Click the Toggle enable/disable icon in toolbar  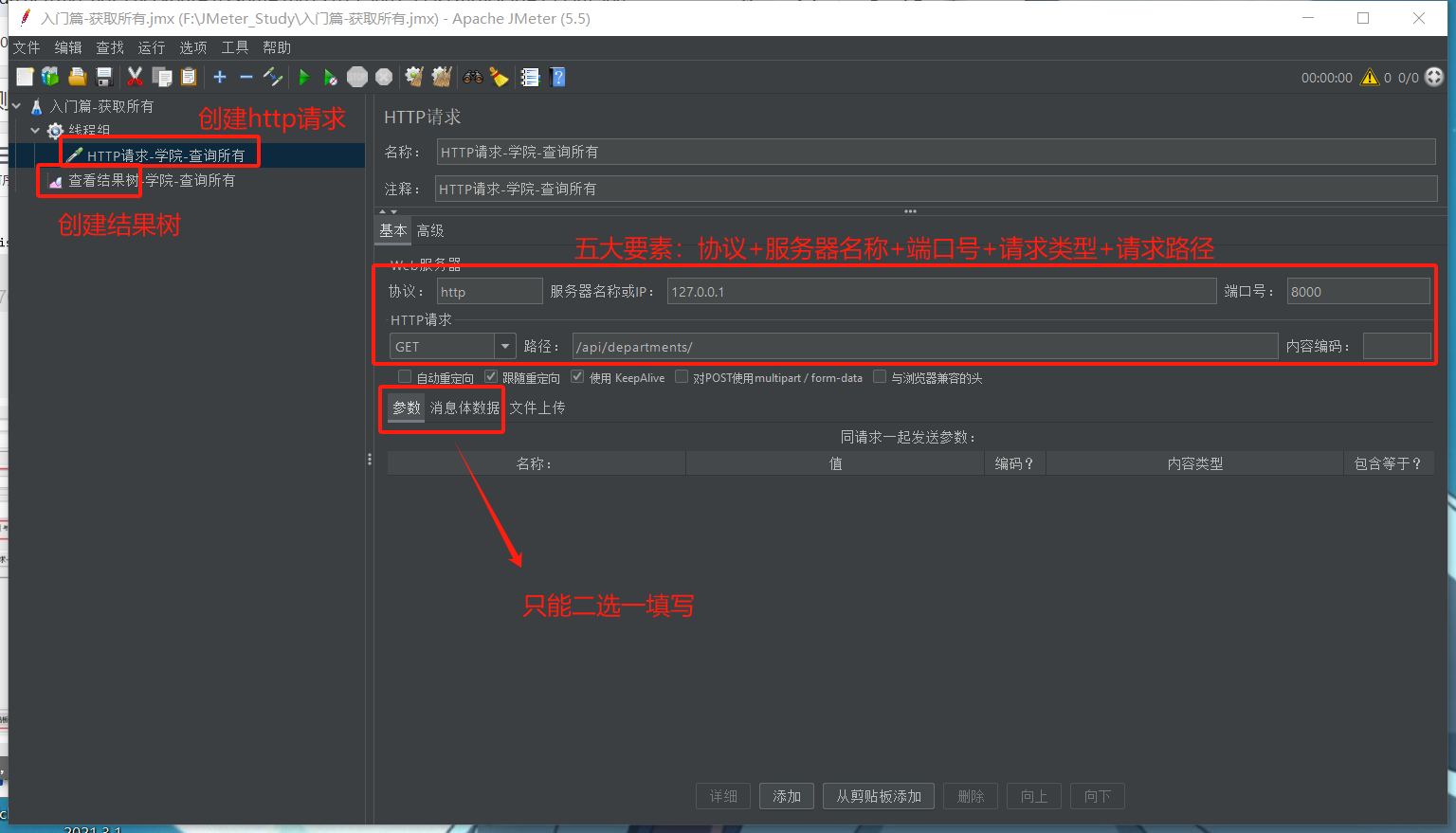[x=273, y=77]
